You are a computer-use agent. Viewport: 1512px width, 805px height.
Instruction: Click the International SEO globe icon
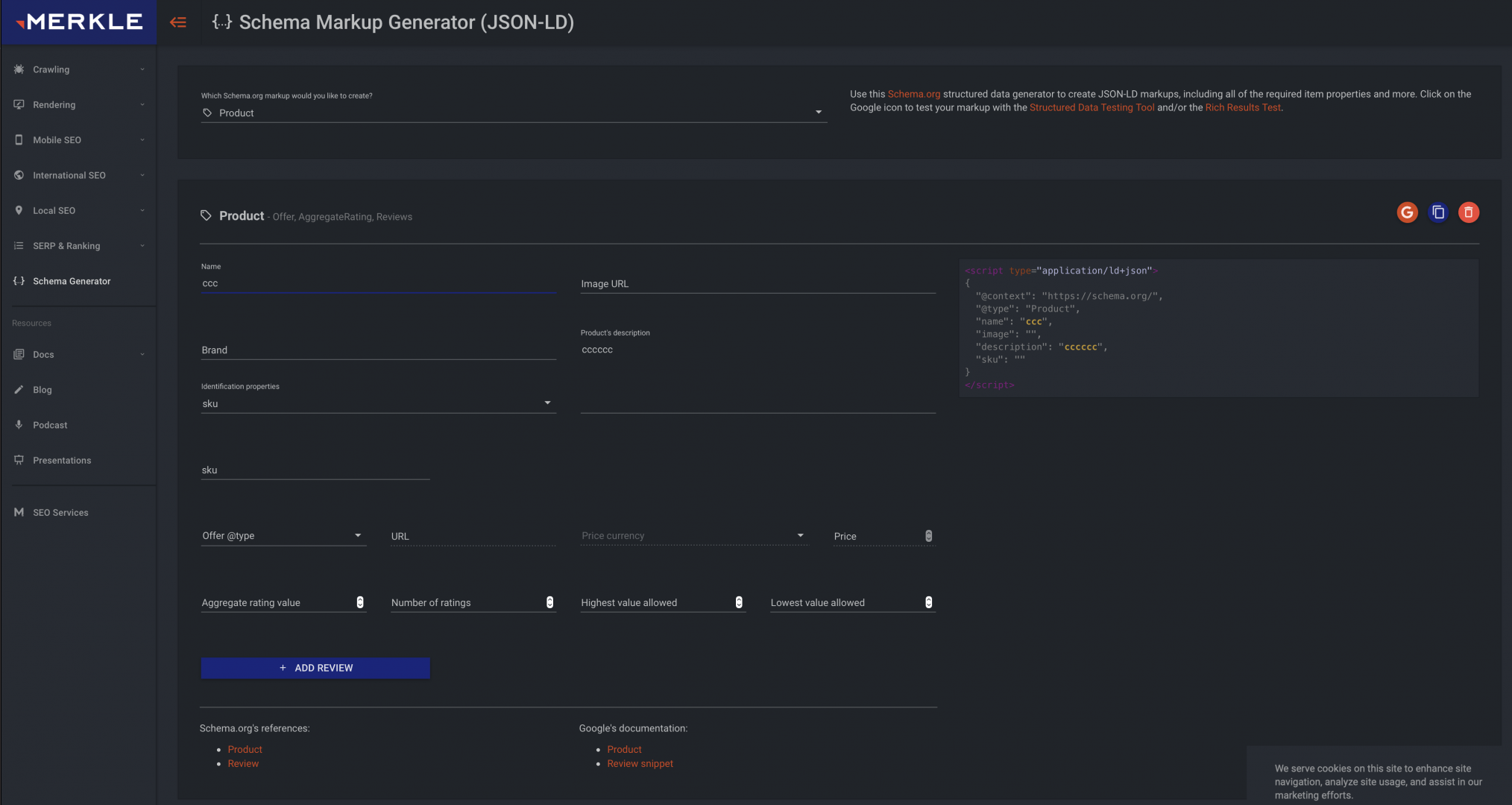tap(19, 175)
